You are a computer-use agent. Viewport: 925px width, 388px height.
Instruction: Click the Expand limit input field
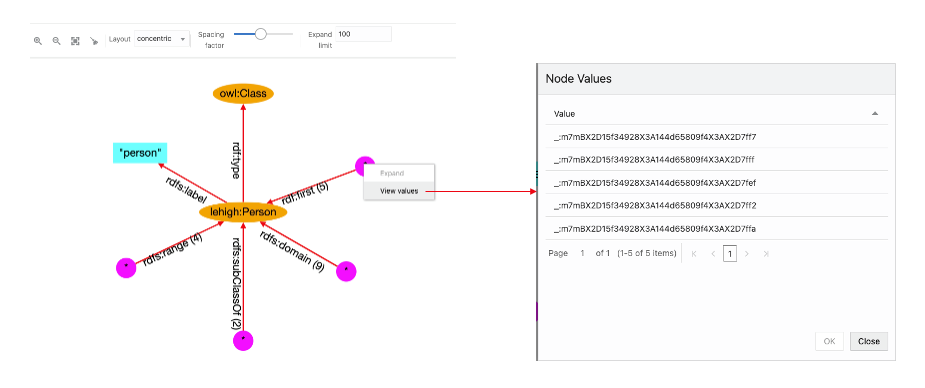(x=363, y=34)
